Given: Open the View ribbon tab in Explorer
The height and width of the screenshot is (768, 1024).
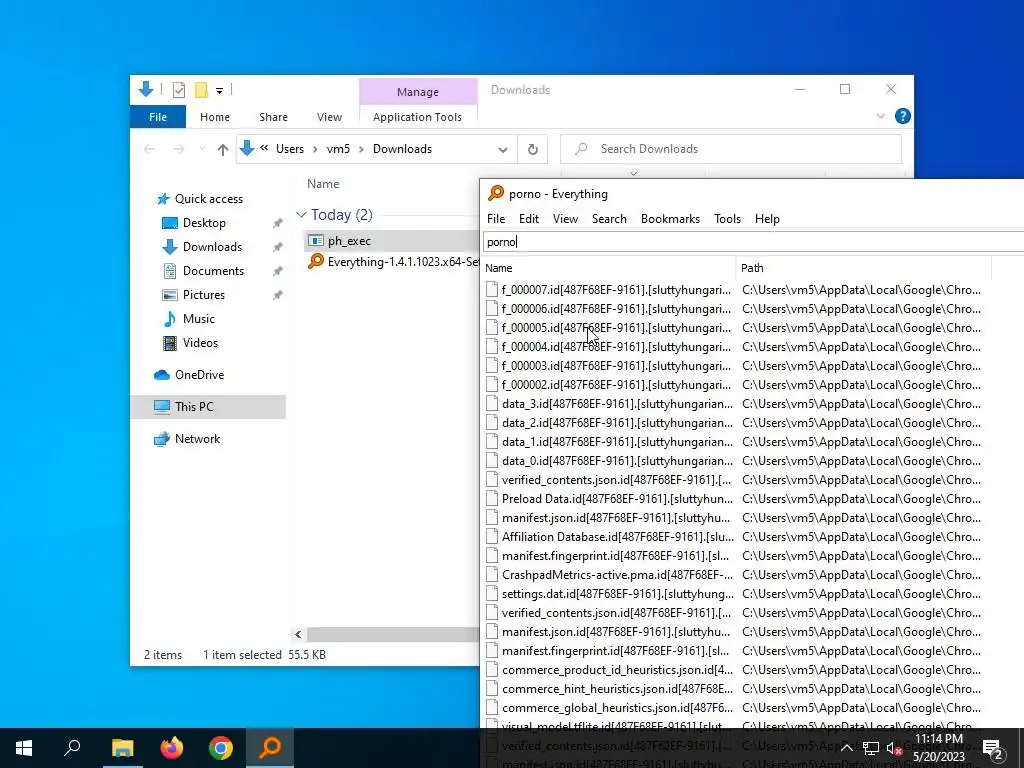Looking at the screenshot, I should click(x=329, y=117).
